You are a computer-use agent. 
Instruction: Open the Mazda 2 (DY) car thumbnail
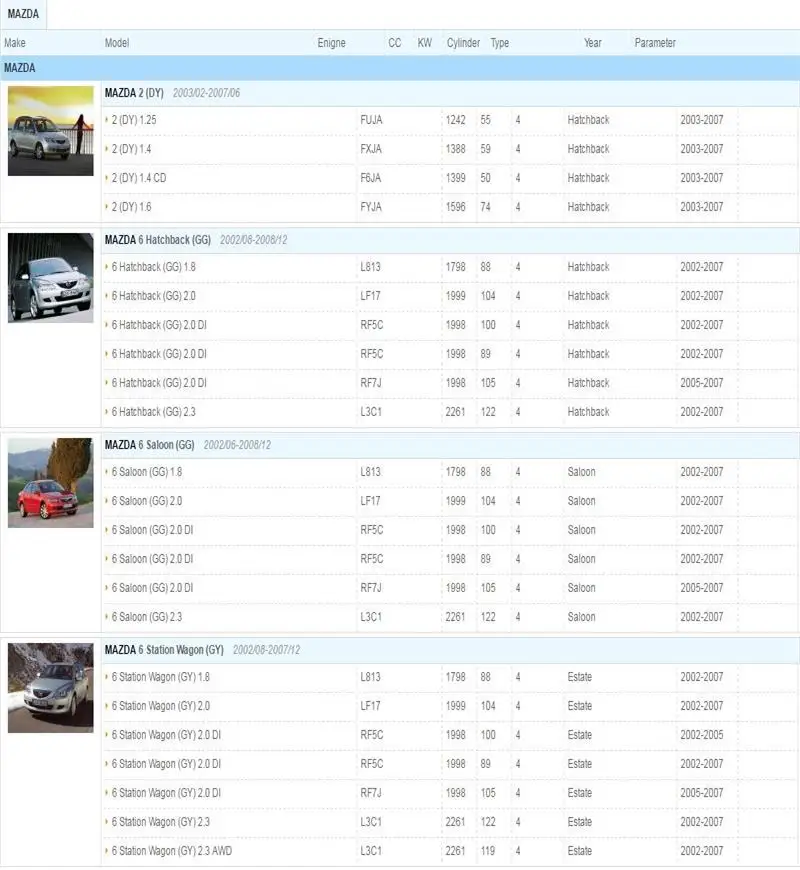pyautogui.click(x=50, y=130)
